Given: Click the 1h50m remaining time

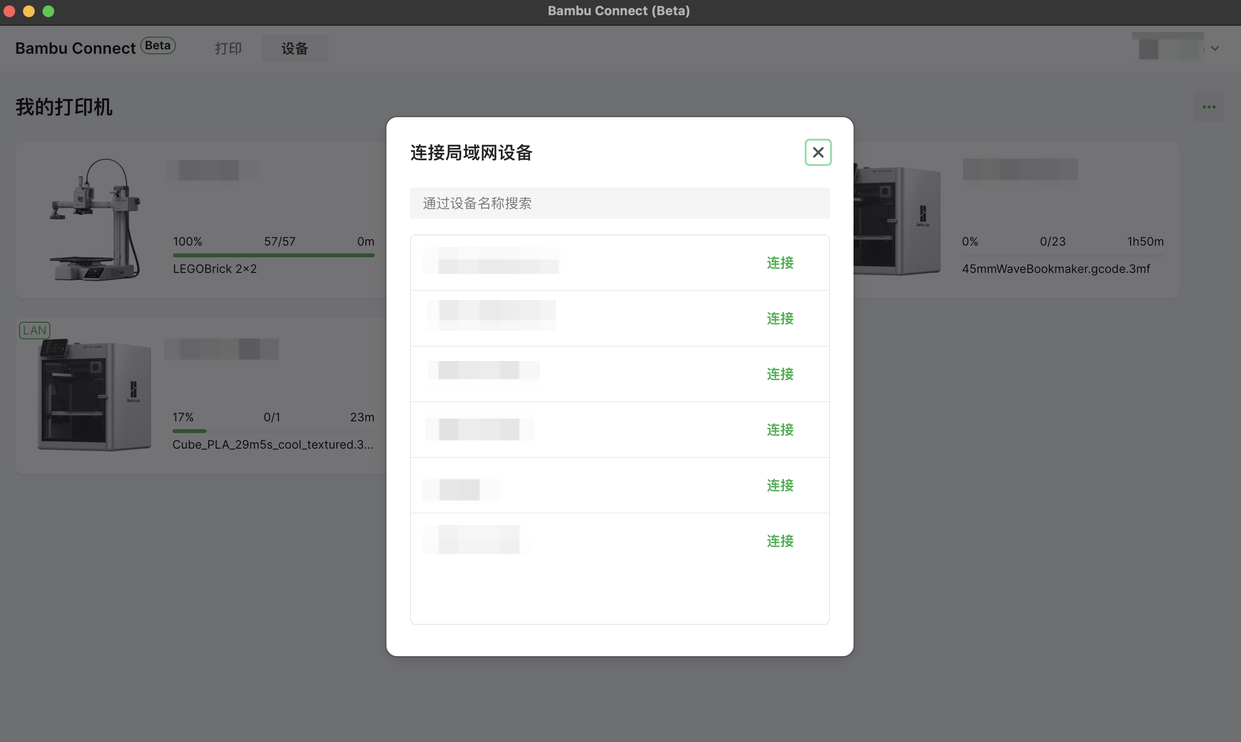Looking at the screenshot, I should pos(1146,242).
